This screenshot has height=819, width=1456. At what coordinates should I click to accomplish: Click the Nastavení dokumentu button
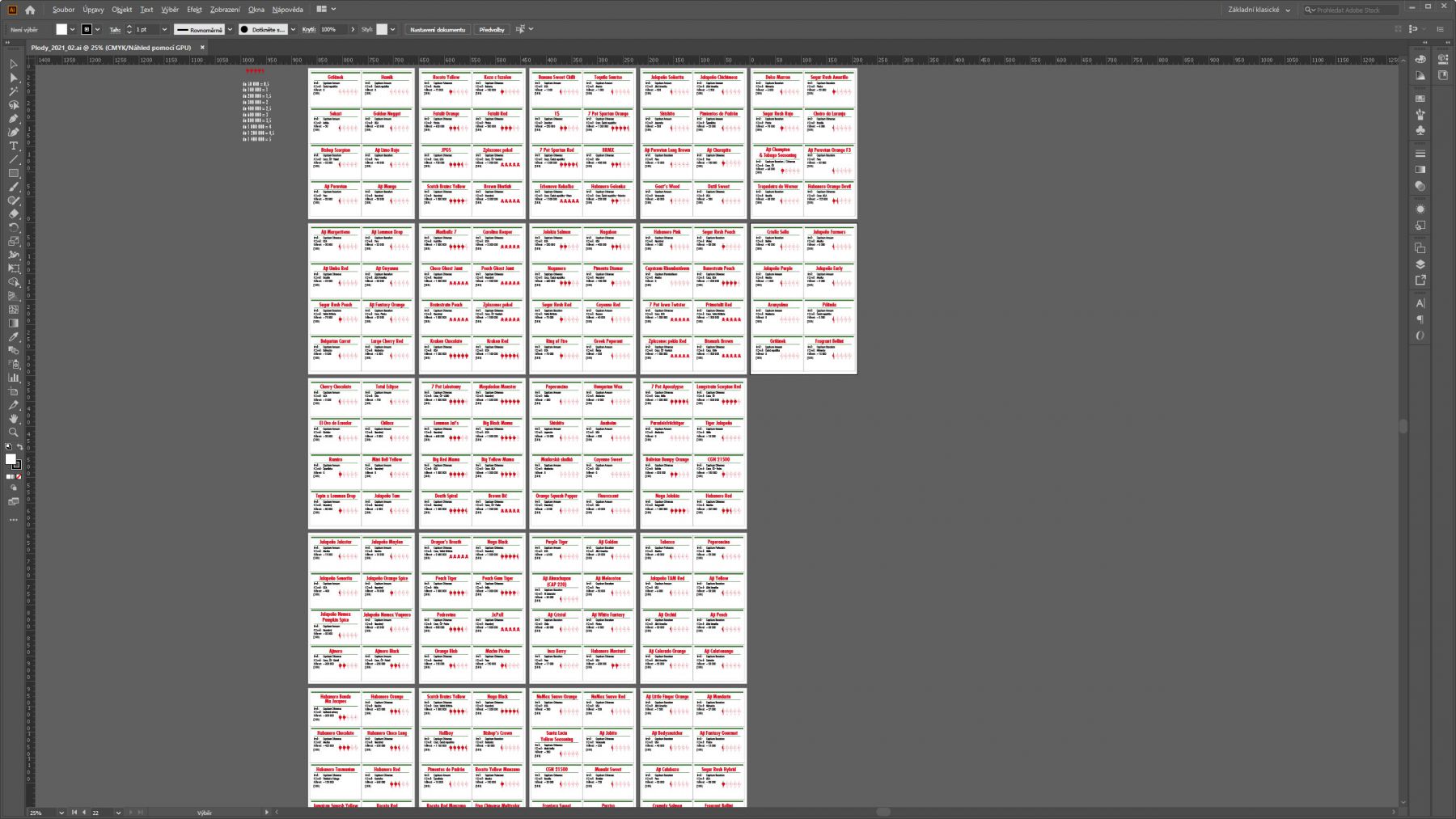438,30
